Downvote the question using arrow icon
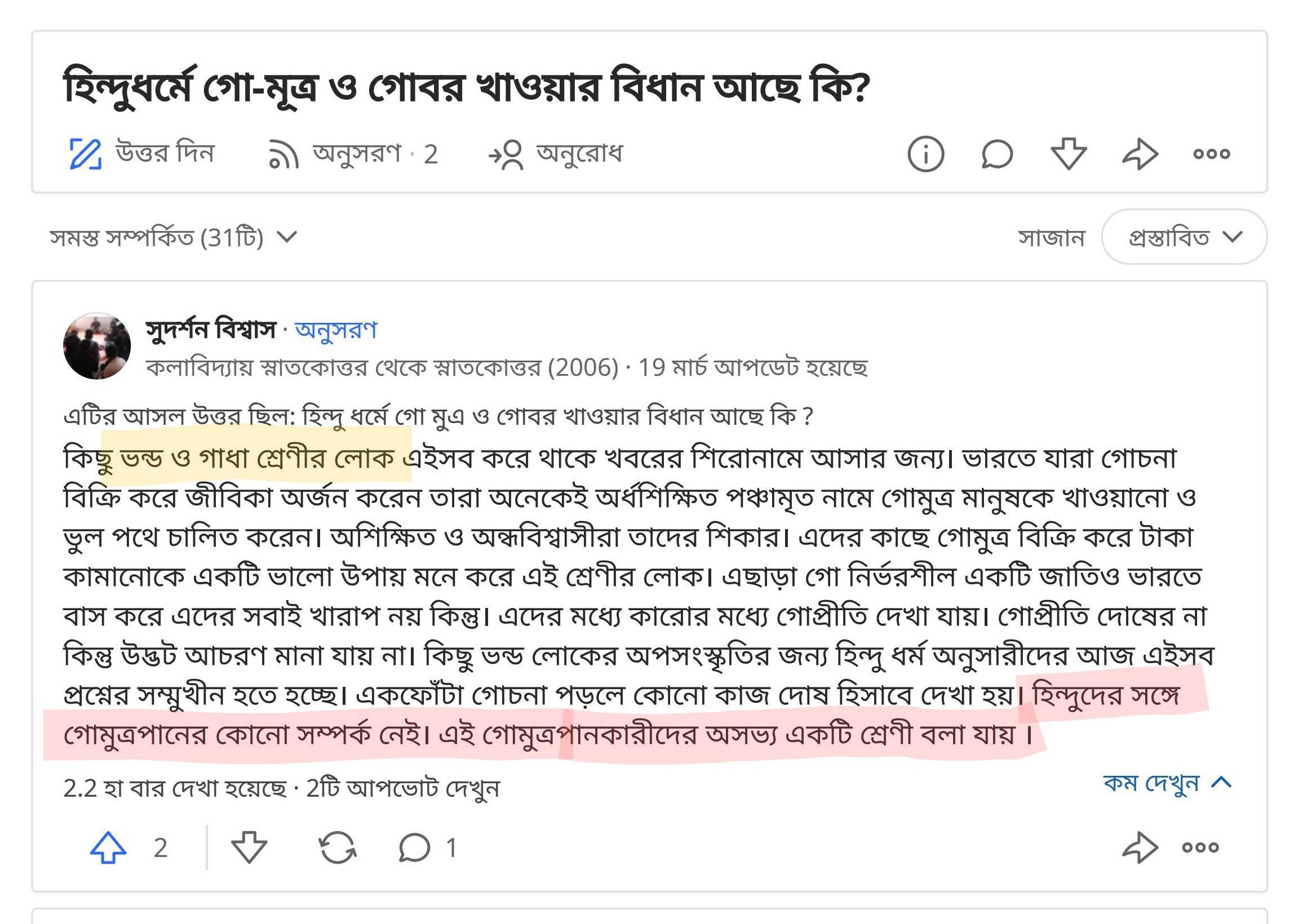This screenshot has width=1303, height=924. coord(1069,154)
